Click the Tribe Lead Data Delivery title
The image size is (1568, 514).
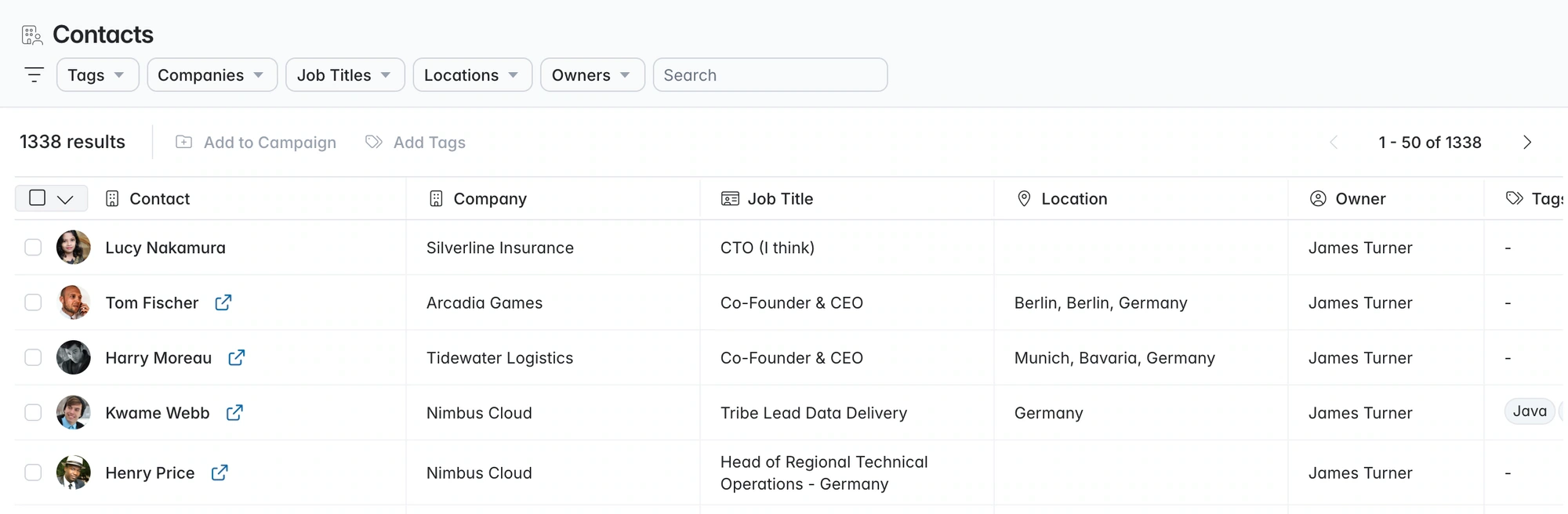click(814, 412)
